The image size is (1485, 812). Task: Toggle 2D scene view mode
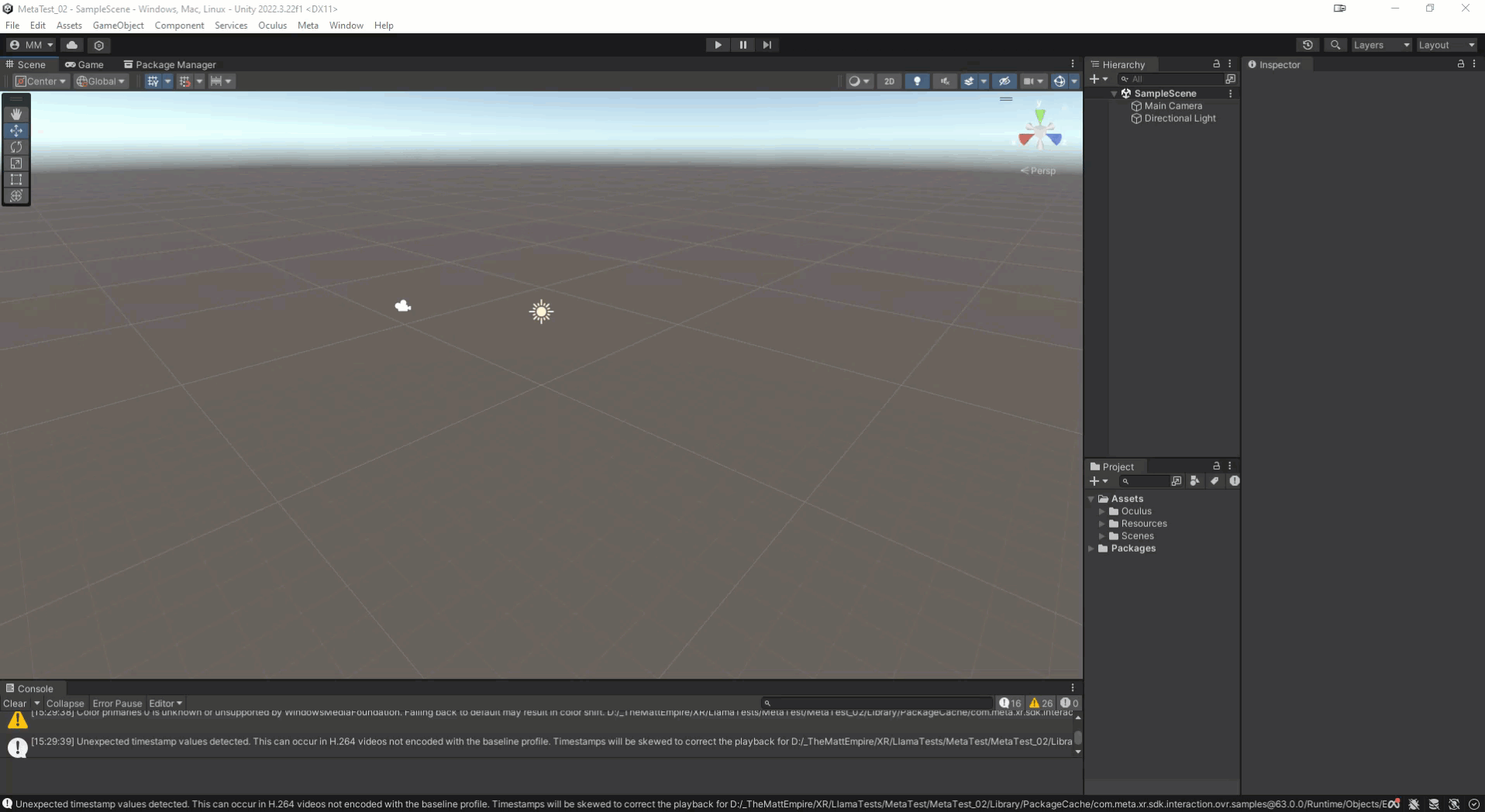point(889,81)
